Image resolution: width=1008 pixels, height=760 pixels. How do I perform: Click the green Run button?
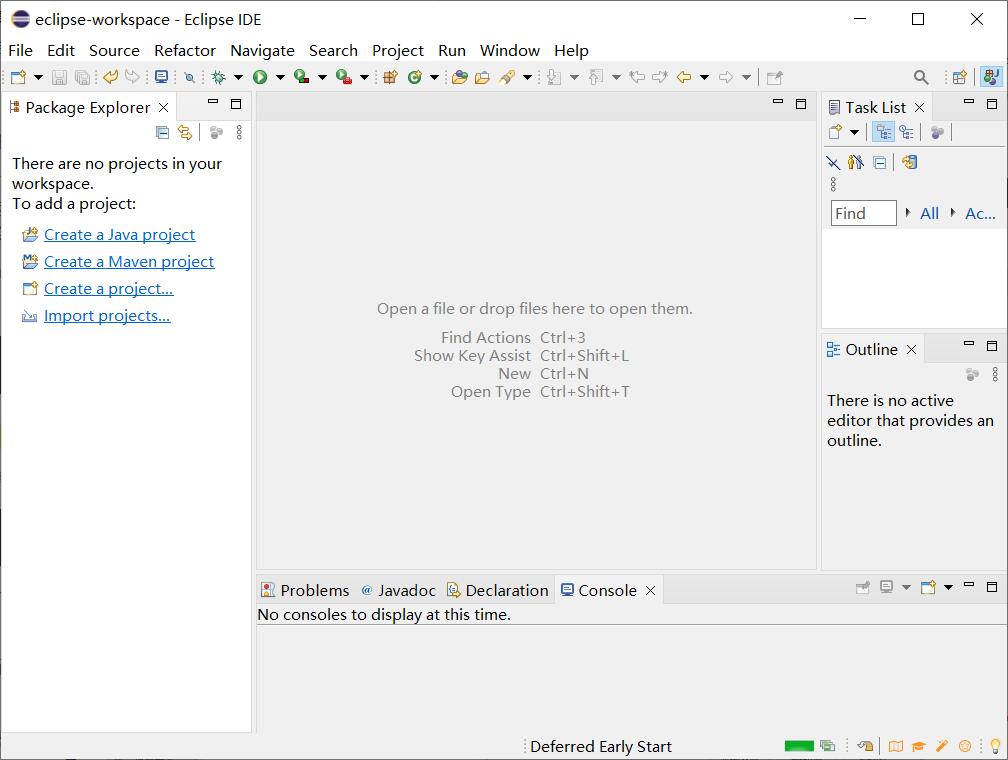[260, 77]
